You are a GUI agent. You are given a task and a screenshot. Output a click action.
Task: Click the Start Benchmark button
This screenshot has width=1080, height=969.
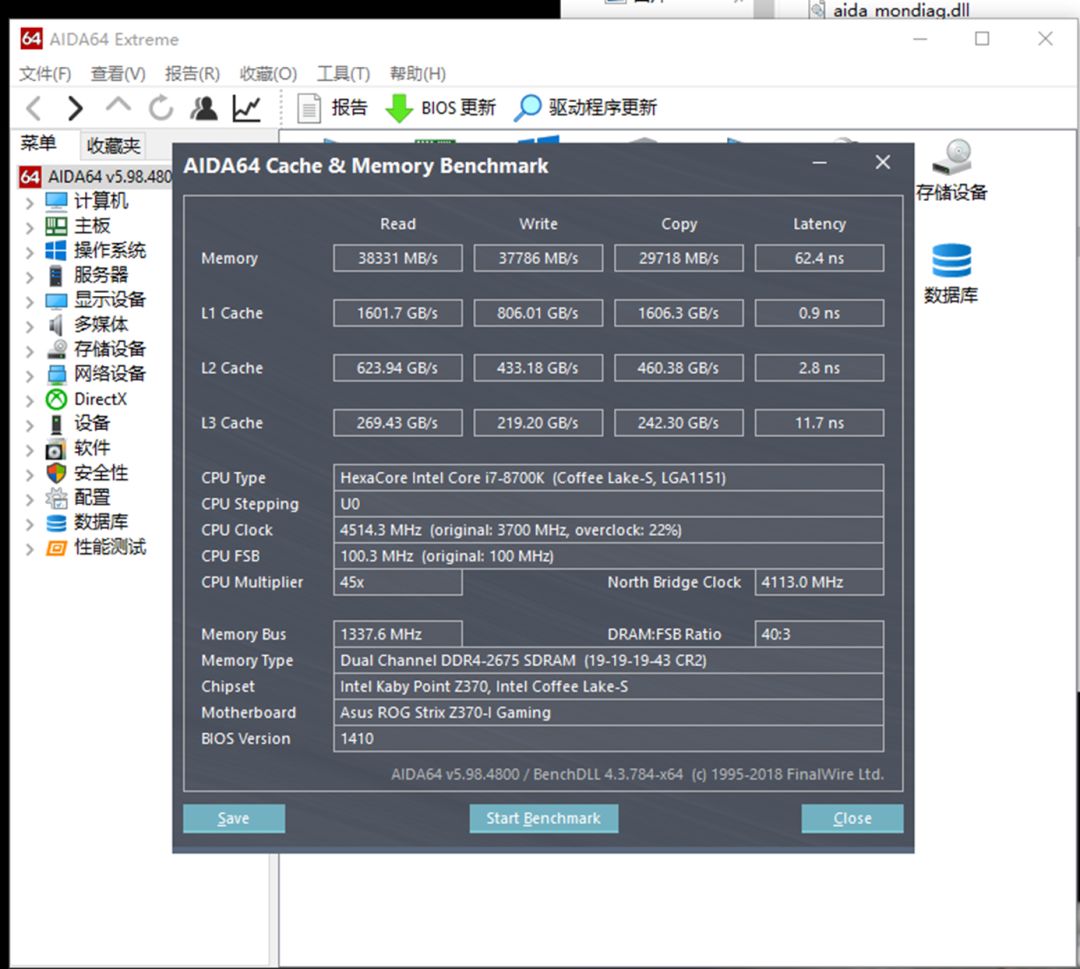[543, 818]
